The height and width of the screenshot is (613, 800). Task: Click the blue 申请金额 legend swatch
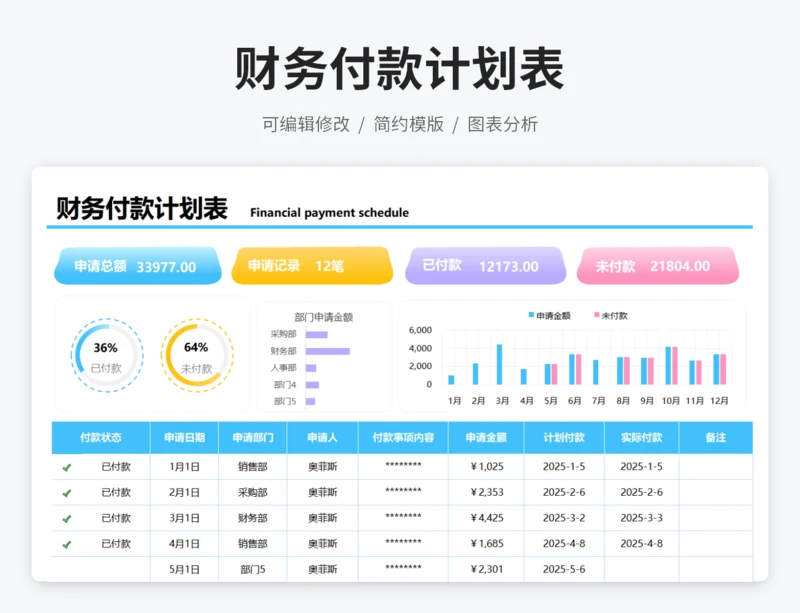(531, 315)
